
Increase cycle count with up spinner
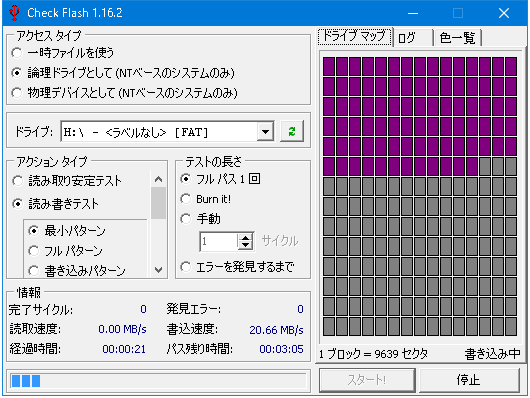click(246, 237)
